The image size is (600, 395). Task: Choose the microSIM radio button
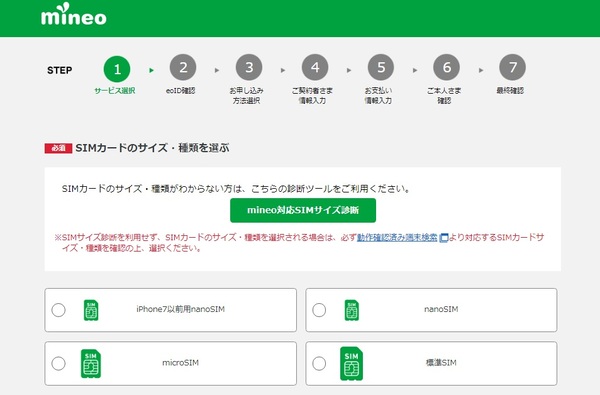tap(59, 363)
